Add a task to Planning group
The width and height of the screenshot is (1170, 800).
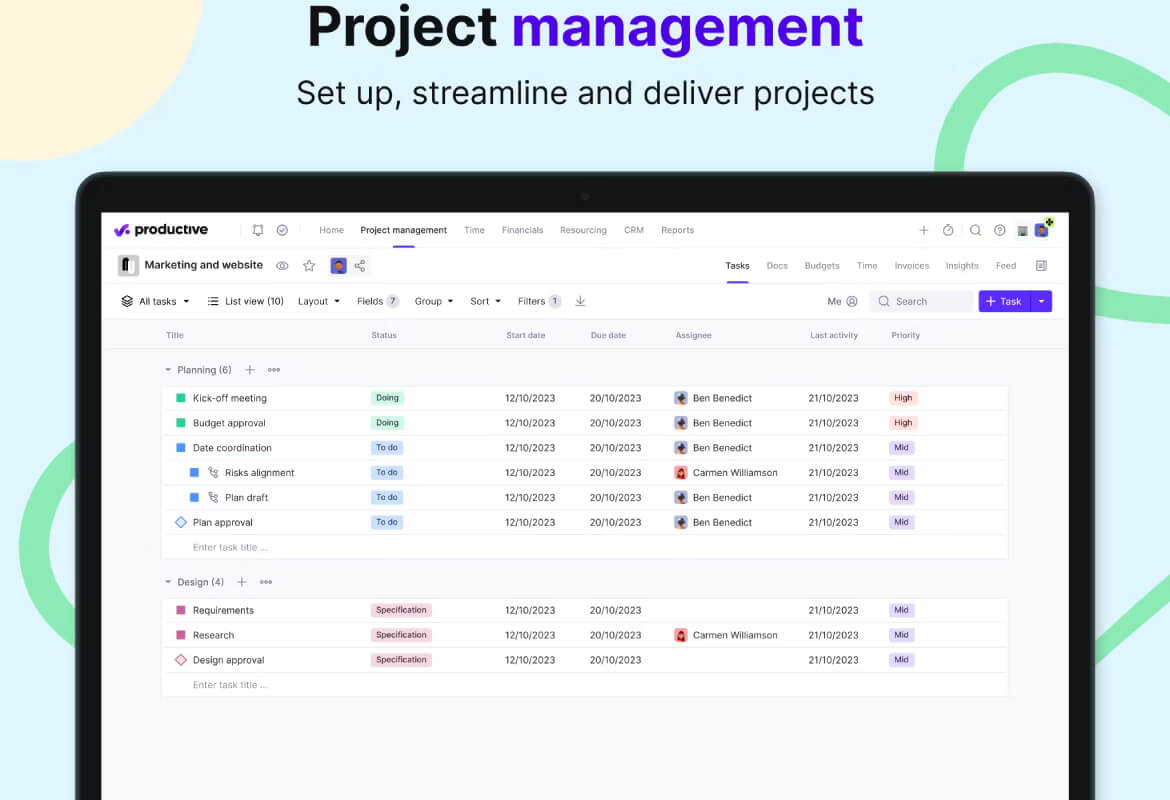(250, 369)
